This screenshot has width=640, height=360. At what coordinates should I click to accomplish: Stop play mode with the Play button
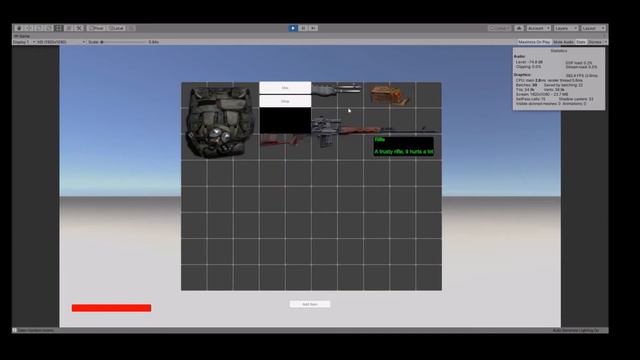(x=293, y=28)
